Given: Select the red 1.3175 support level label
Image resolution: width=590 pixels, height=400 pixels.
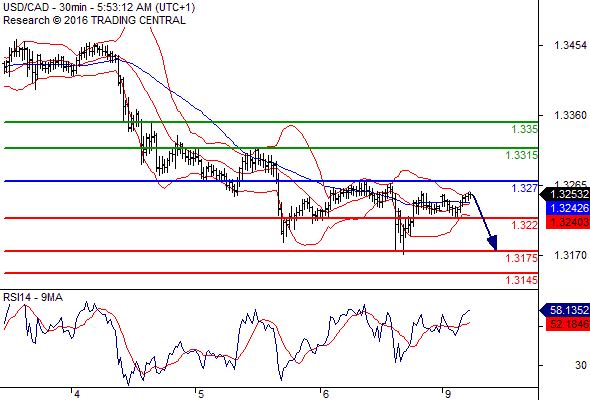Looking at the screenshot, I should (x=522, y=258).
